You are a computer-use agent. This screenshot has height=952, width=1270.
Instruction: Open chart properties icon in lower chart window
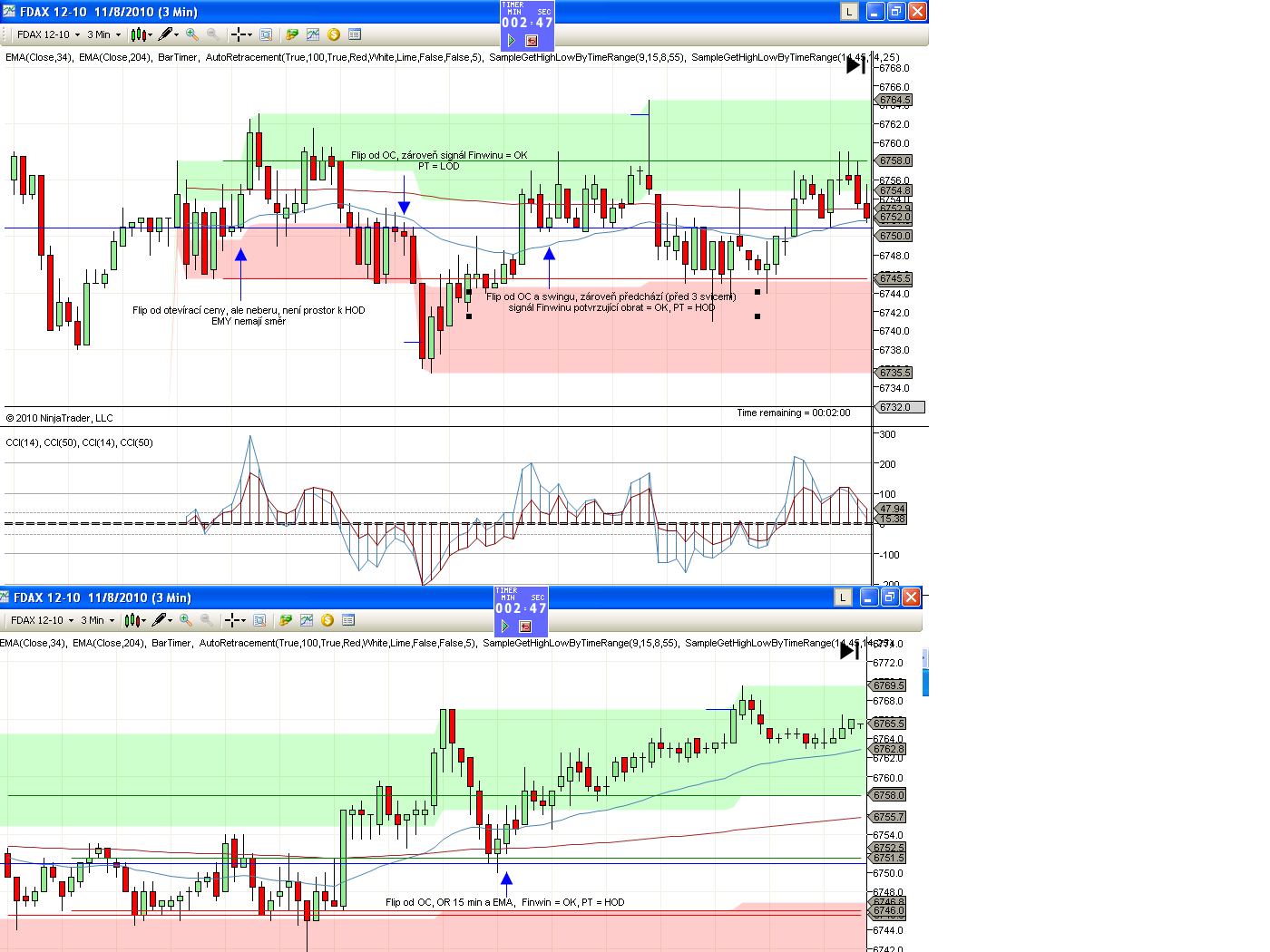(x=348, y=620)
